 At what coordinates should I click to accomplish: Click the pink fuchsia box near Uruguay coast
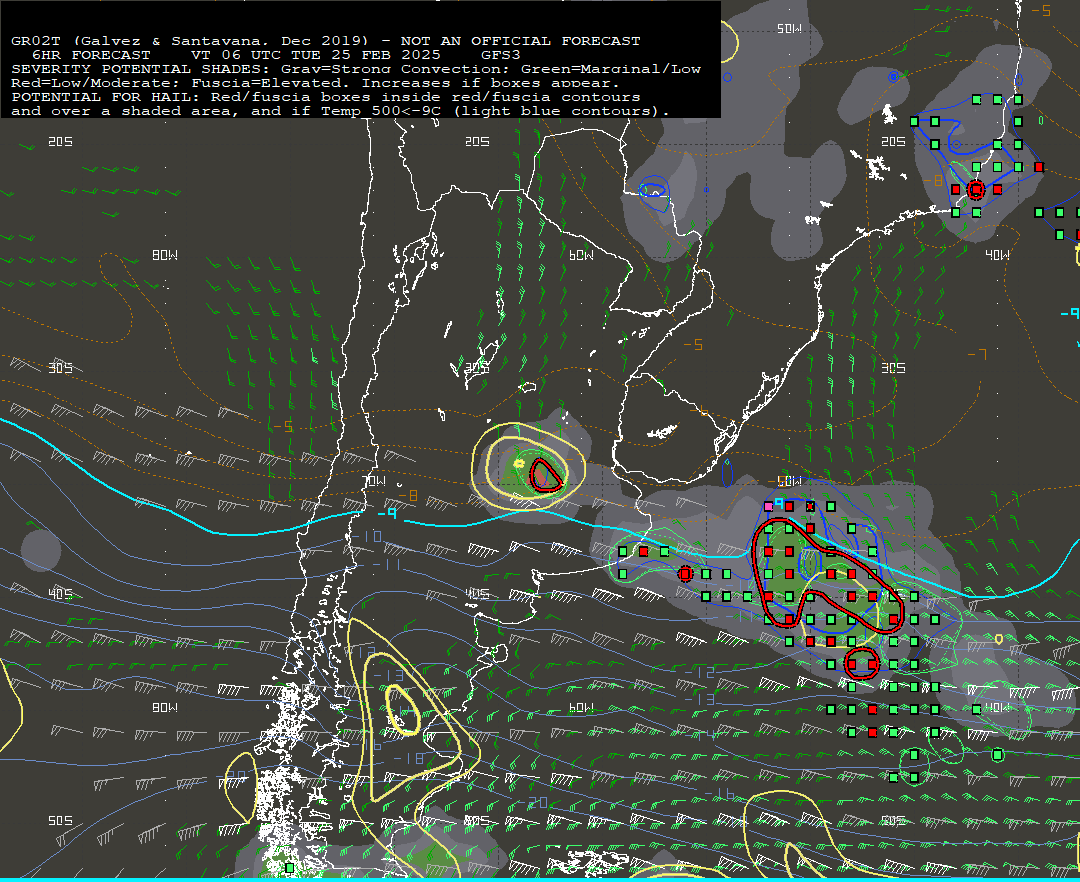[x=769, y=507]
